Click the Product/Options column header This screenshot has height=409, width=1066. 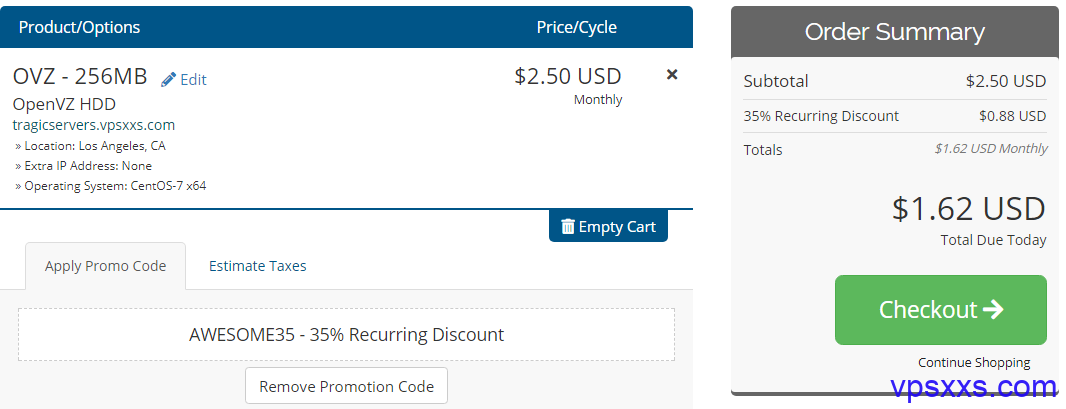(80, 27)
